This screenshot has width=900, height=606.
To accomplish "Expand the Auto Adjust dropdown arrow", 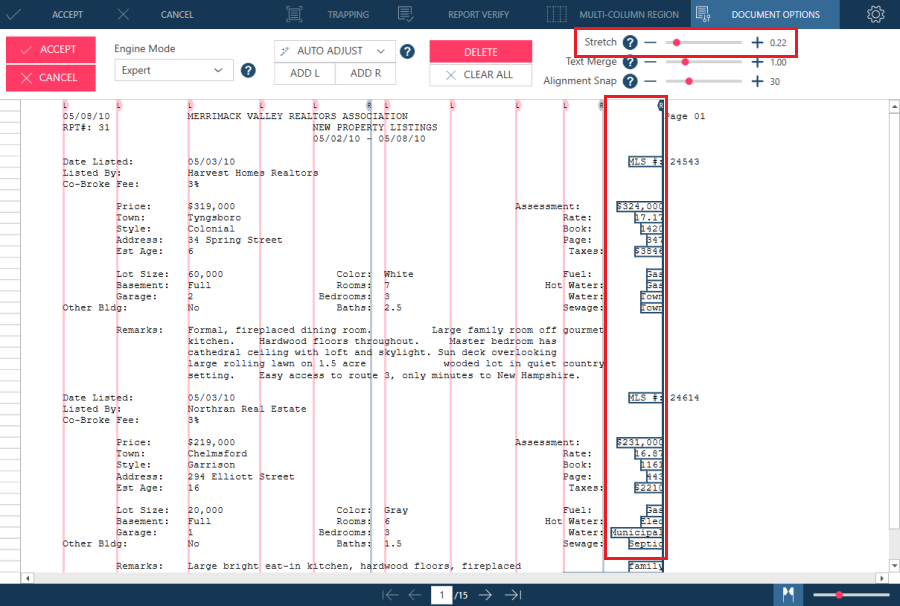I will coord(381,51).
